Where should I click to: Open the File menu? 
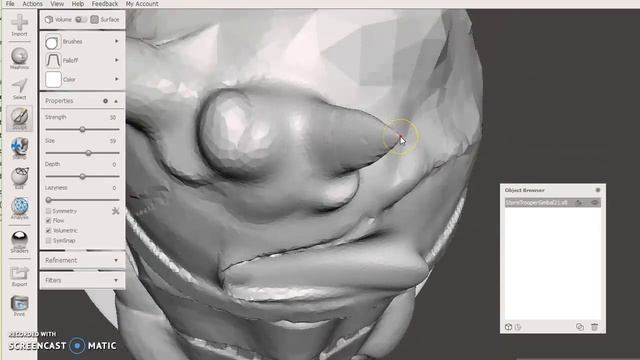click(10, 4)
